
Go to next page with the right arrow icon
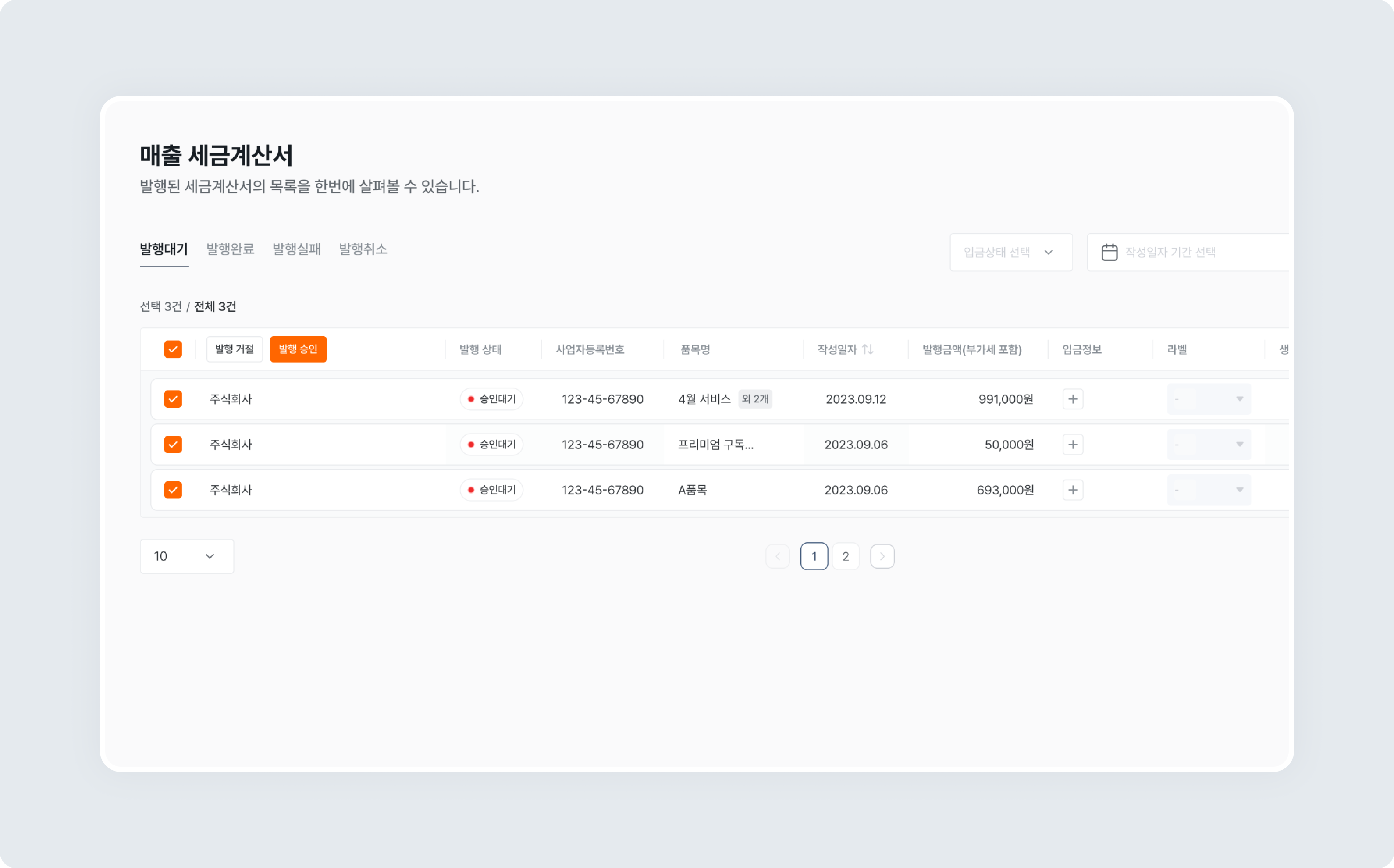(x=882, y=556)
